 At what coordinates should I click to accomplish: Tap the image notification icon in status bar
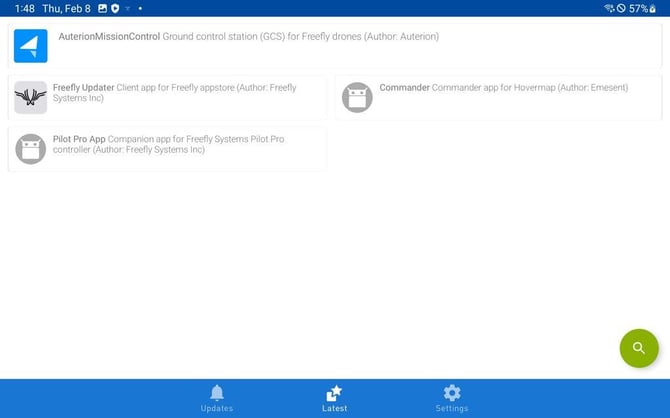pos(103,8)
